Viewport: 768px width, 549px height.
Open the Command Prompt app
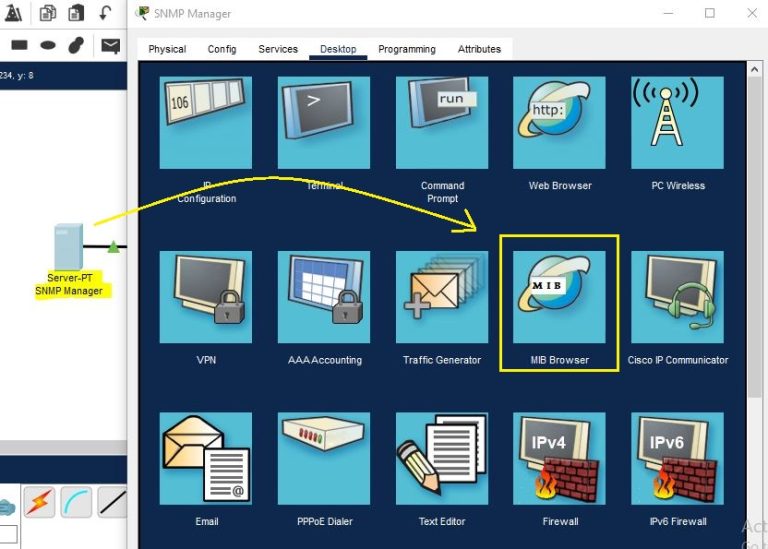coord(442,122)
